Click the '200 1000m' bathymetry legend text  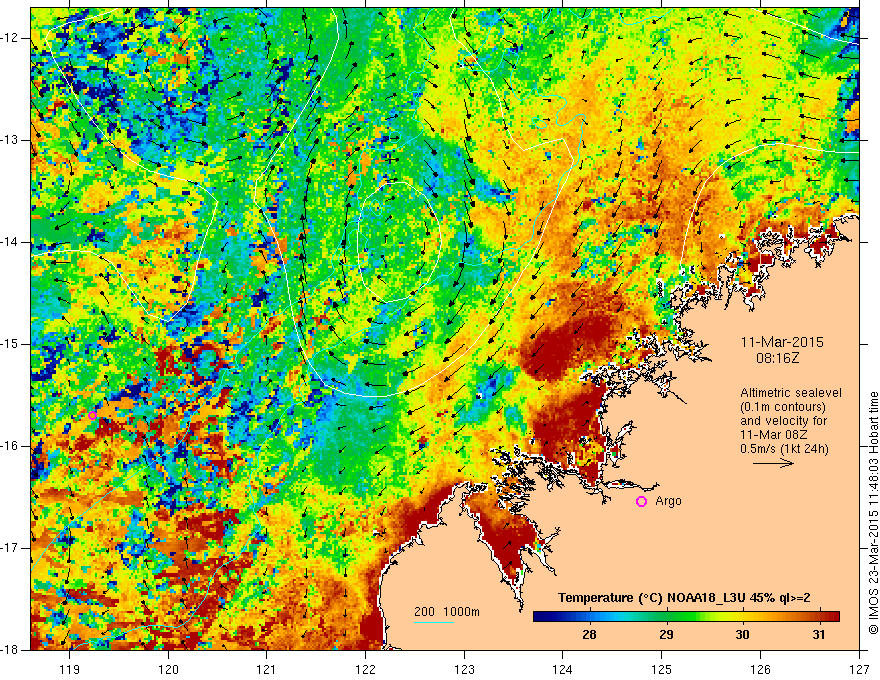click(447, 612)
